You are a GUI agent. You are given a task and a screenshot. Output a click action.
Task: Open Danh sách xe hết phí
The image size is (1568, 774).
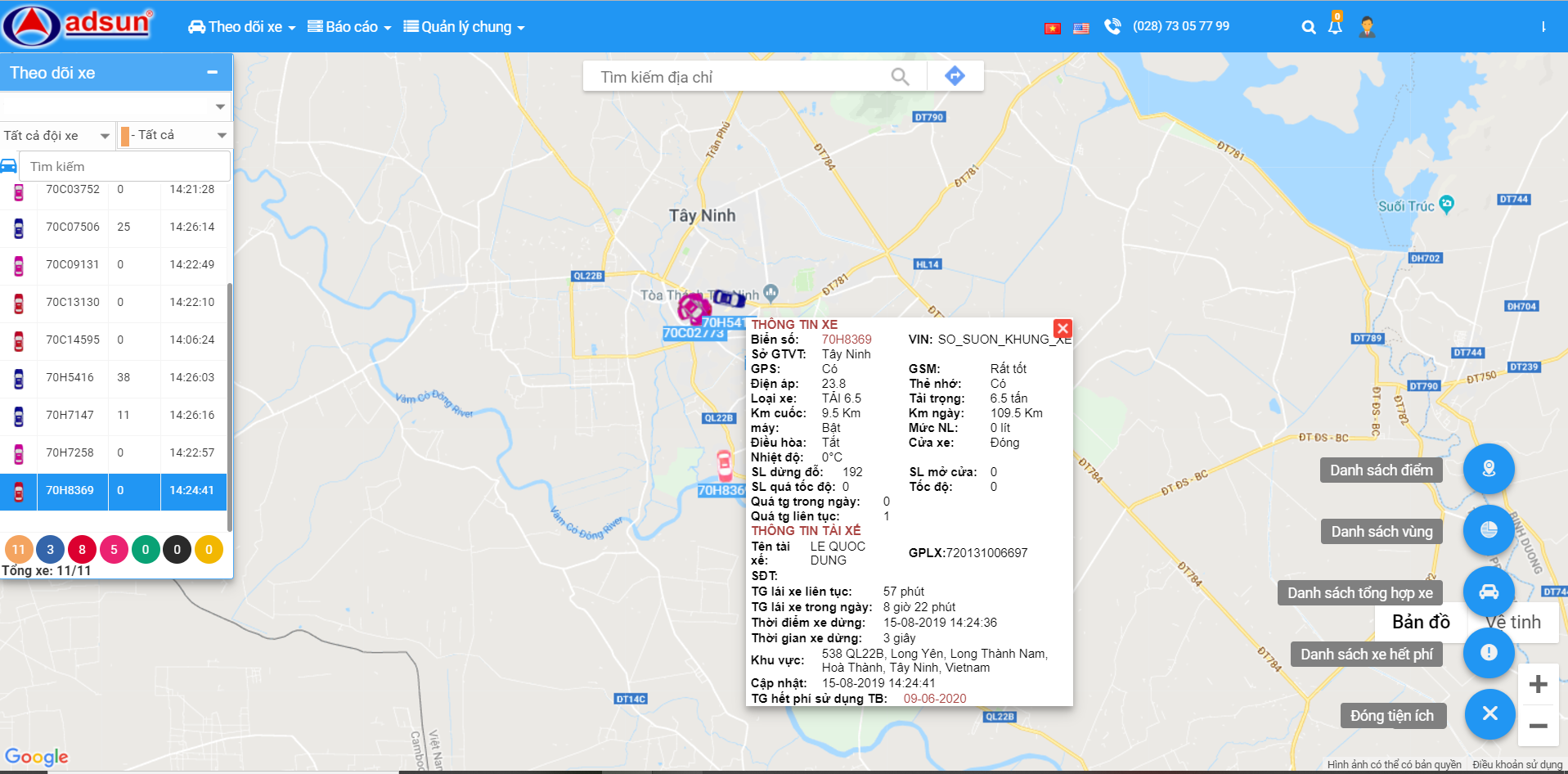[1366, 655]
